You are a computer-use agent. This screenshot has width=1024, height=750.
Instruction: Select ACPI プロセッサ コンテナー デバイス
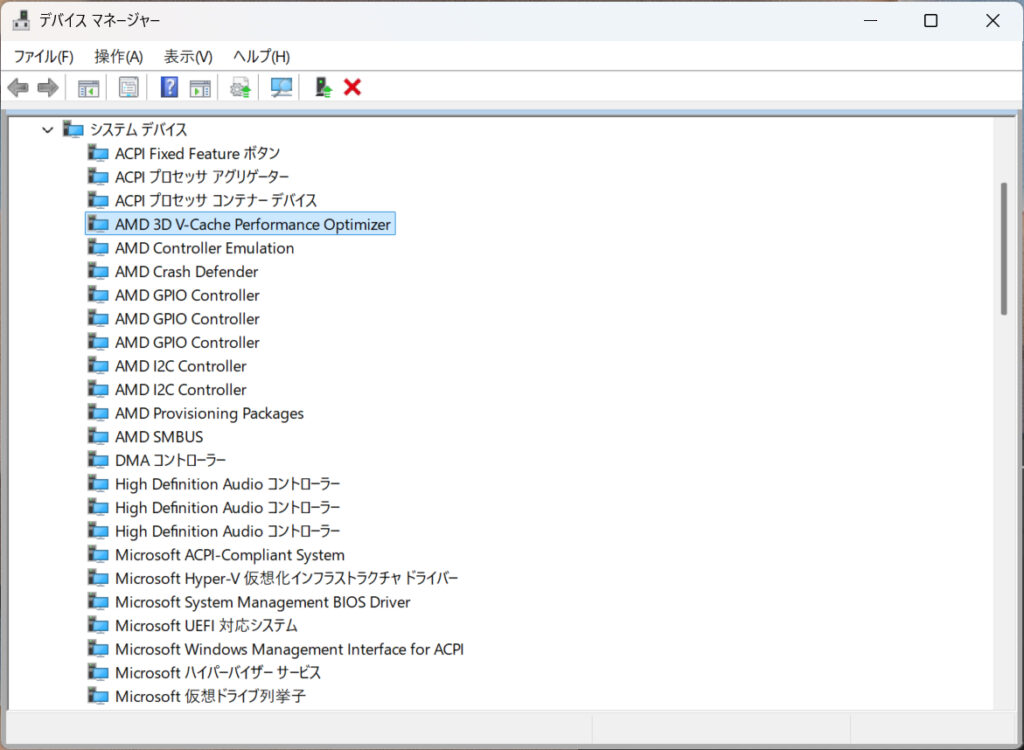[x=216, y=201]
